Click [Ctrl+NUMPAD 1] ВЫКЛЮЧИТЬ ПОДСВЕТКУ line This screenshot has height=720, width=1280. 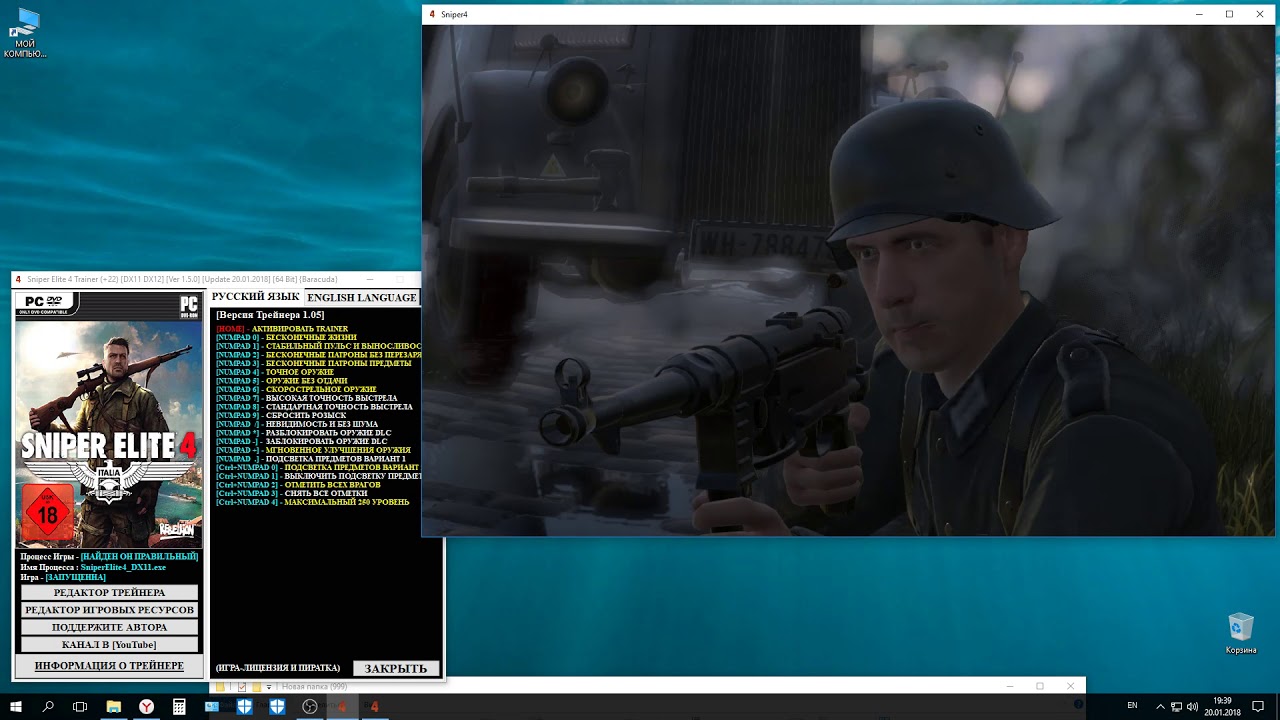point(319,476)
